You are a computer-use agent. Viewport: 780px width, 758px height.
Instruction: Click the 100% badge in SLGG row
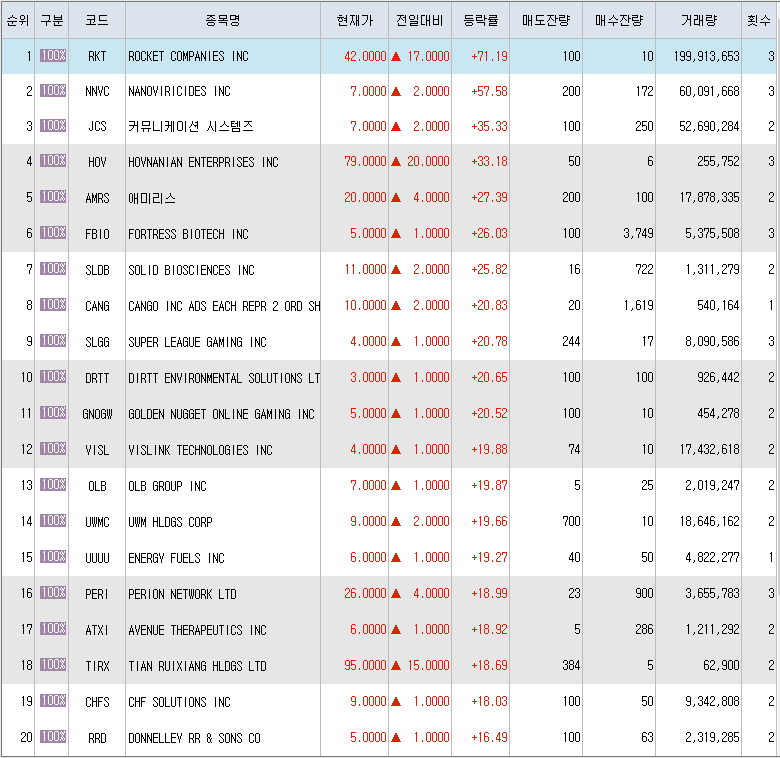53,341
